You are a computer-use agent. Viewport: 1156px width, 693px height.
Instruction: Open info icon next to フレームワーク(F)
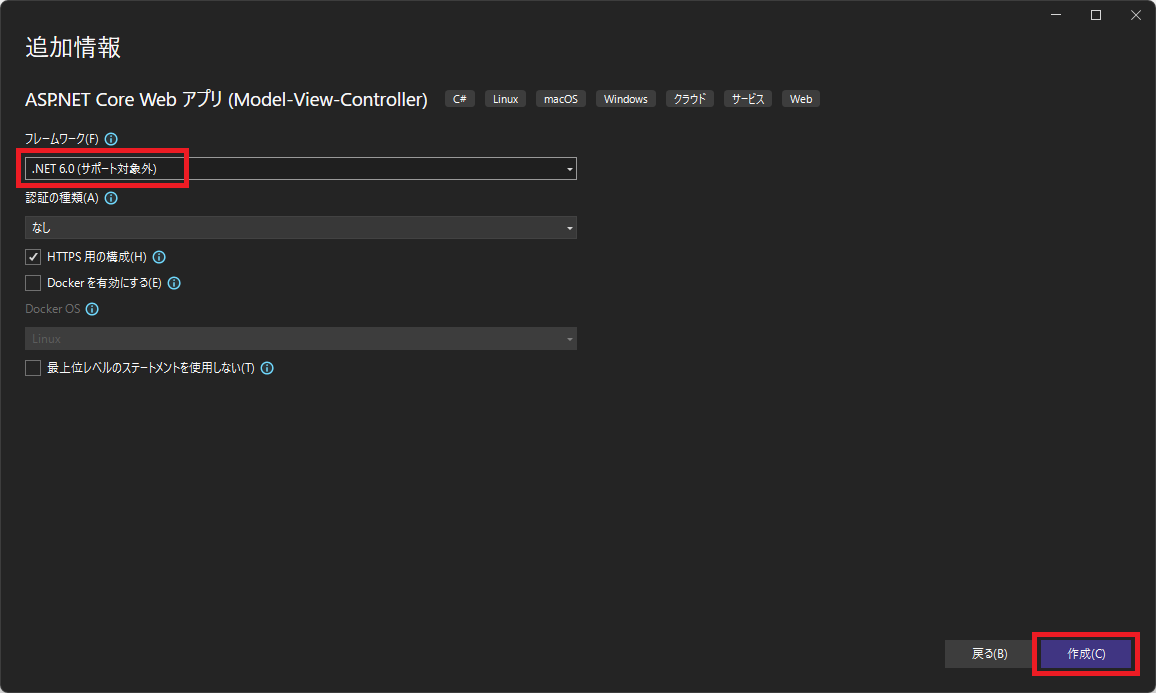[111, 139]
